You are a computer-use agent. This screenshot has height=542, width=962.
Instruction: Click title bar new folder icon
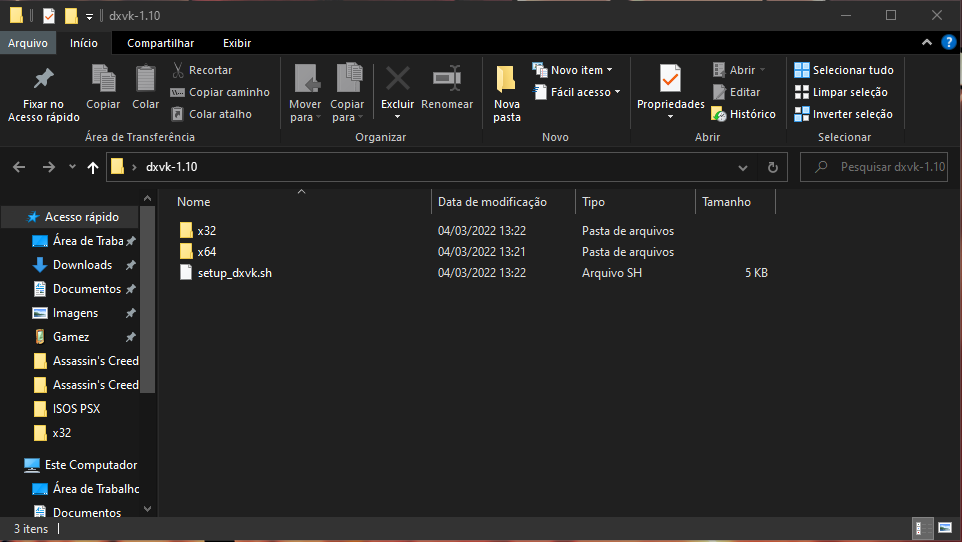click(x=71, y=15)
